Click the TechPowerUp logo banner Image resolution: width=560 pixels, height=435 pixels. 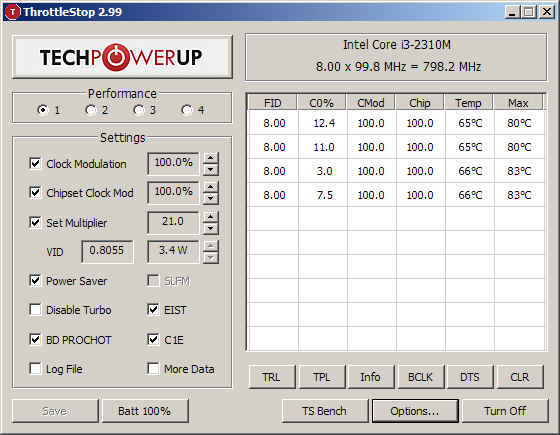point(122,57)
